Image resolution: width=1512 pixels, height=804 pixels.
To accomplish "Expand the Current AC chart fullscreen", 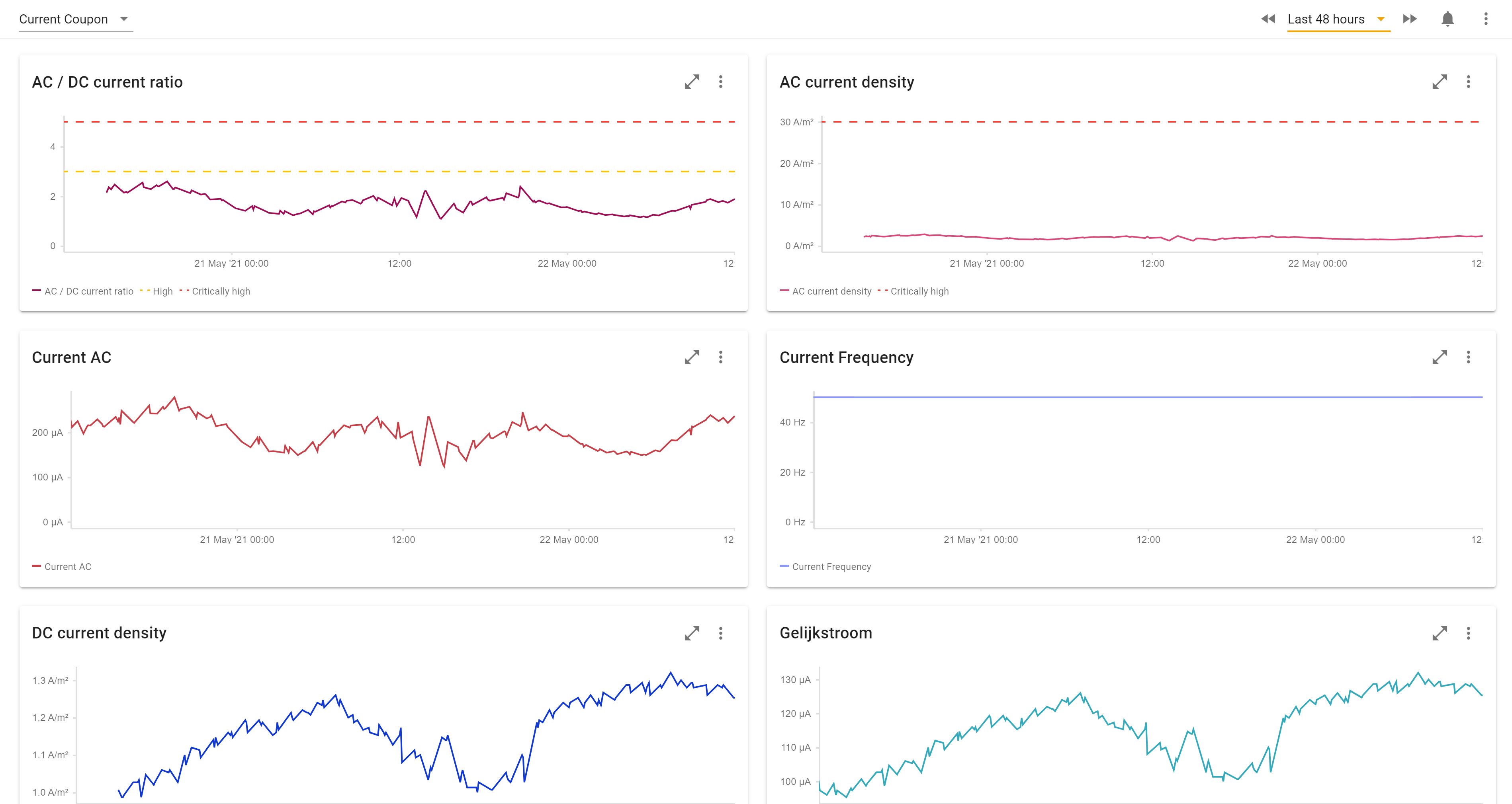I will [692, 357].
